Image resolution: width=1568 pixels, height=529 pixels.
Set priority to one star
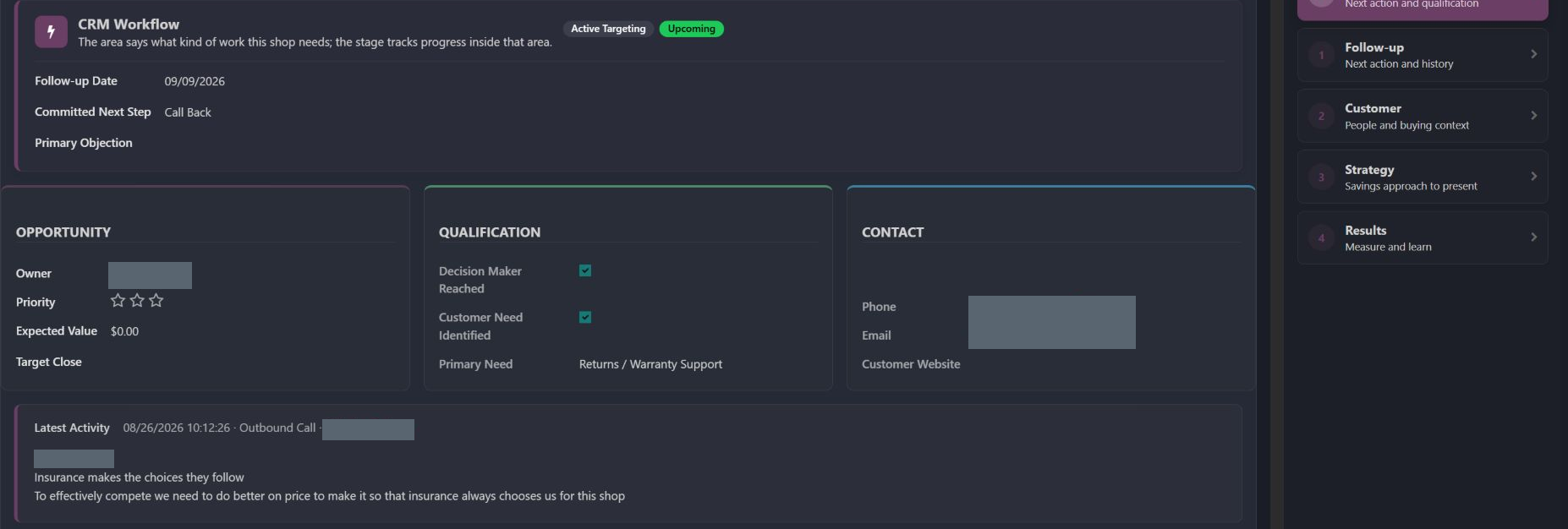point(118,301)
